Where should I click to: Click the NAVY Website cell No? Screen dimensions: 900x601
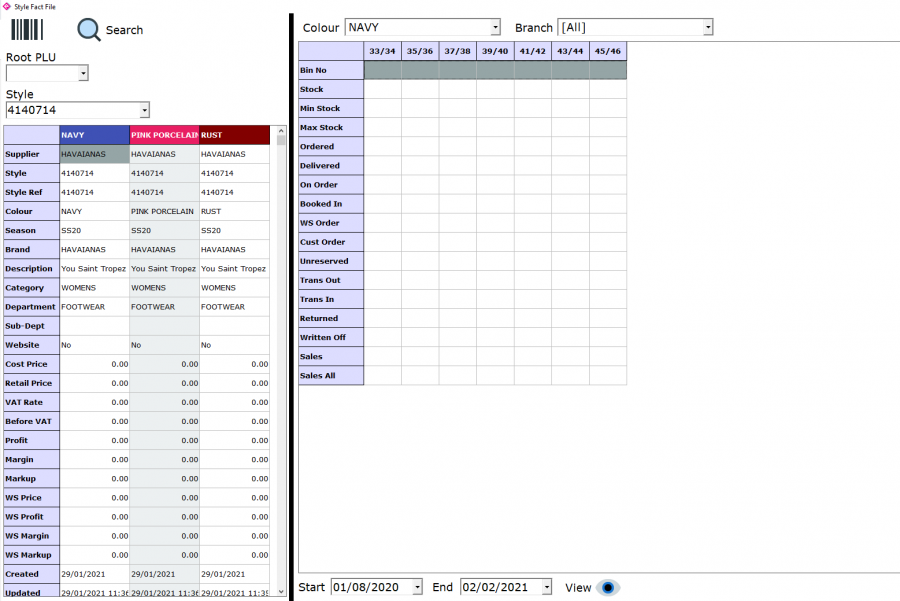(x=95, y=345)
